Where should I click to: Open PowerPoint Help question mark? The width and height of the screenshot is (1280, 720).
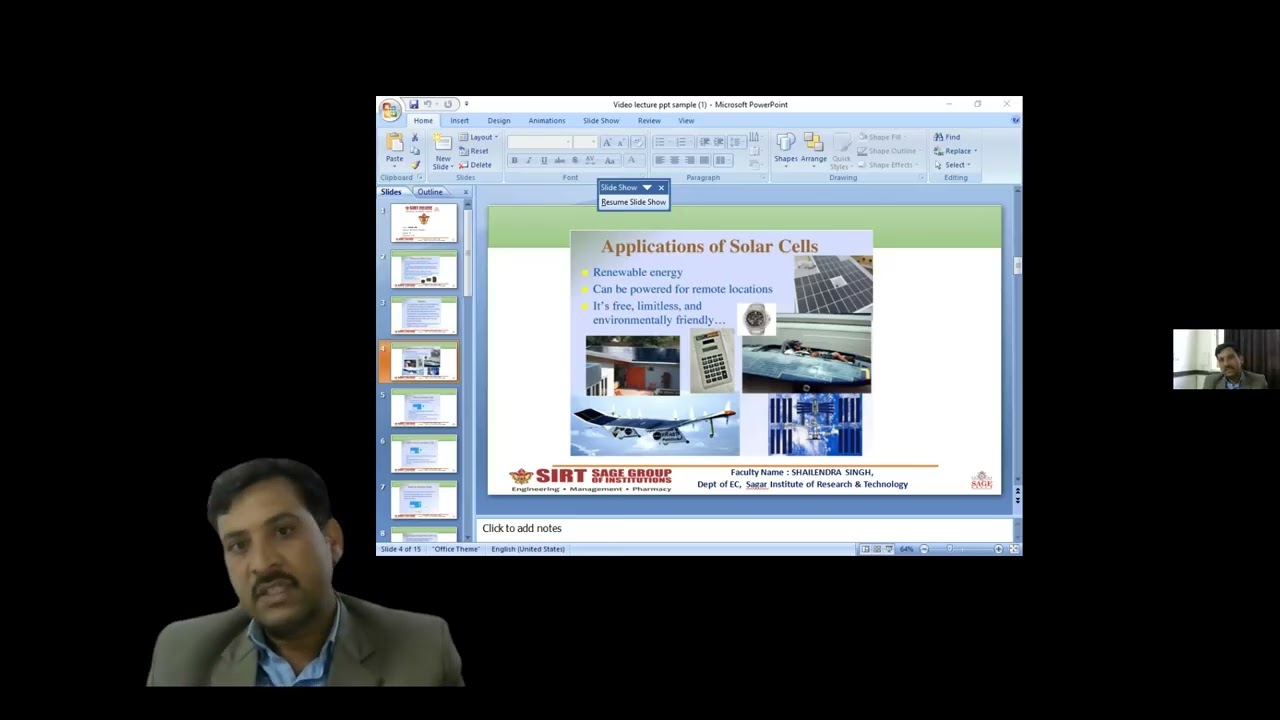click(x=1015, y=120)
